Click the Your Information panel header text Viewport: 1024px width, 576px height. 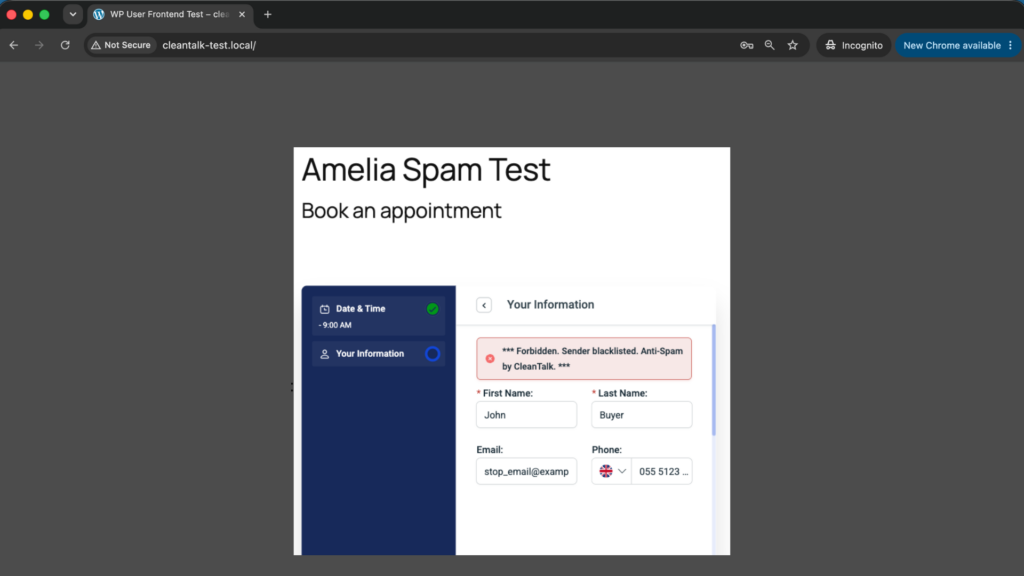(551, 305)
